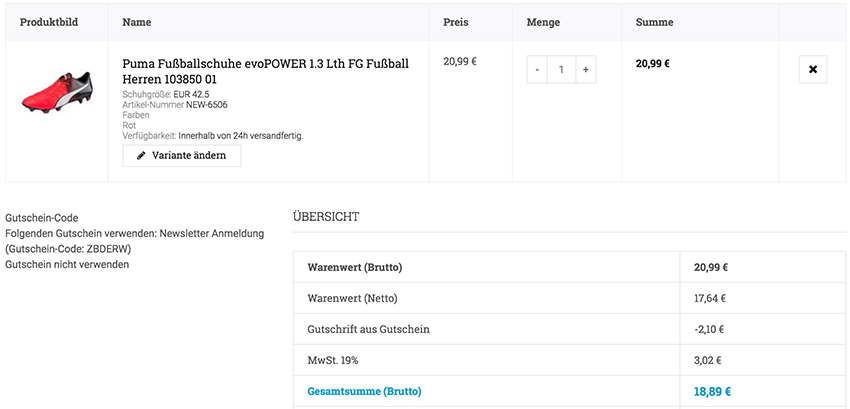Click the Preis column header
The width and height of the screenshot is (850, 409).
[455, 22]
